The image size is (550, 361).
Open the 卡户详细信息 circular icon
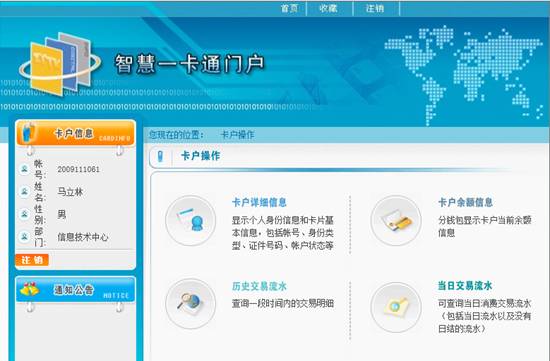(190, 221)
